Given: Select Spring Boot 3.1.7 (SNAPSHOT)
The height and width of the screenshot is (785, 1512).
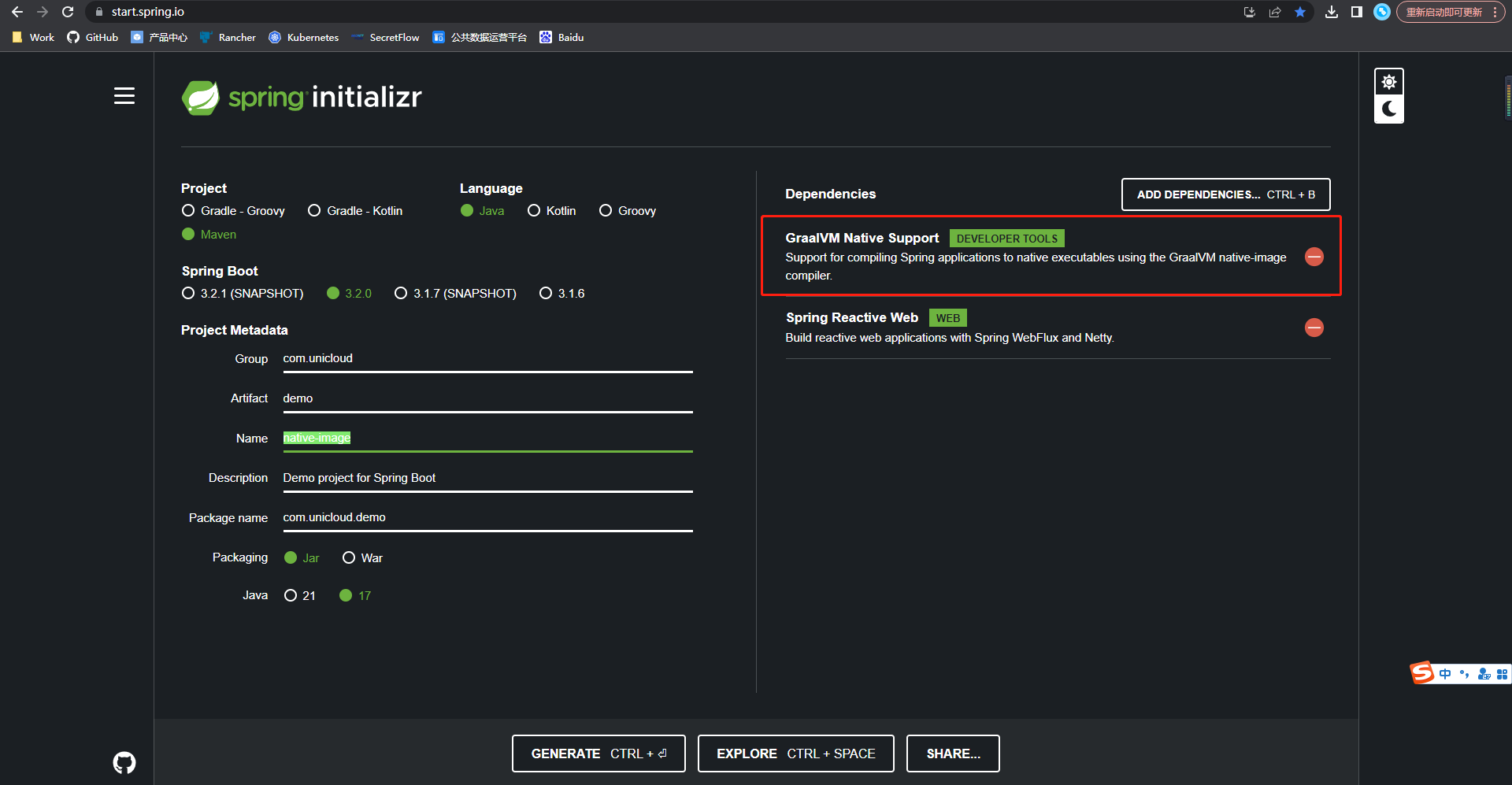Looking at the screenshot, I should tap(456, 294).
